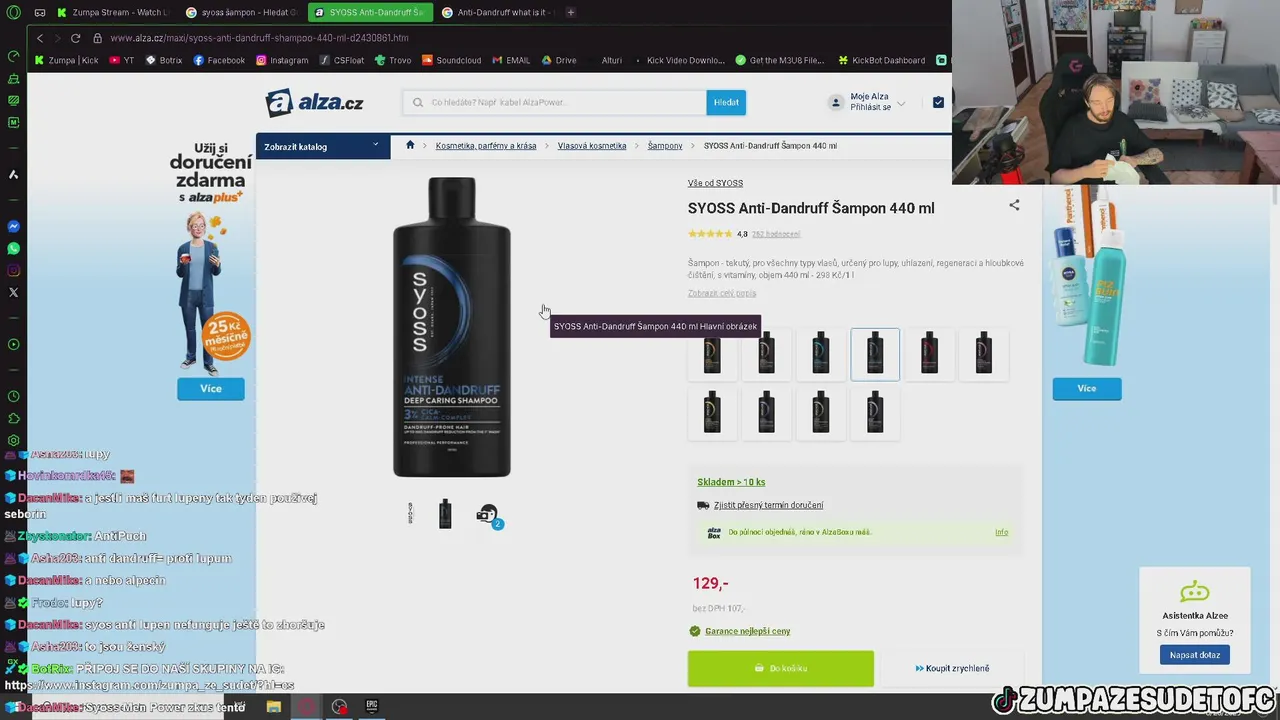Open the KickBot Dashboard bookmark
This screenshot has height=720, width=1280.
pos(881,60)
